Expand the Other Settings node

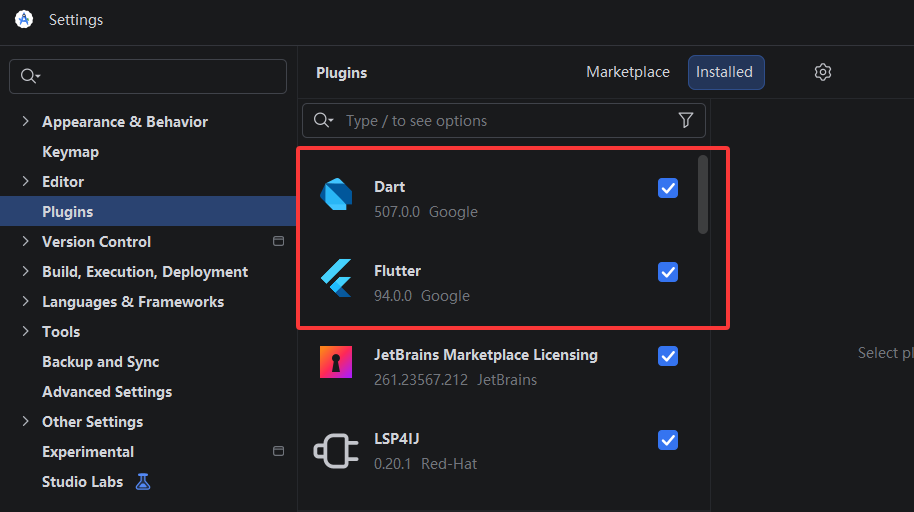tap(25, 421)
